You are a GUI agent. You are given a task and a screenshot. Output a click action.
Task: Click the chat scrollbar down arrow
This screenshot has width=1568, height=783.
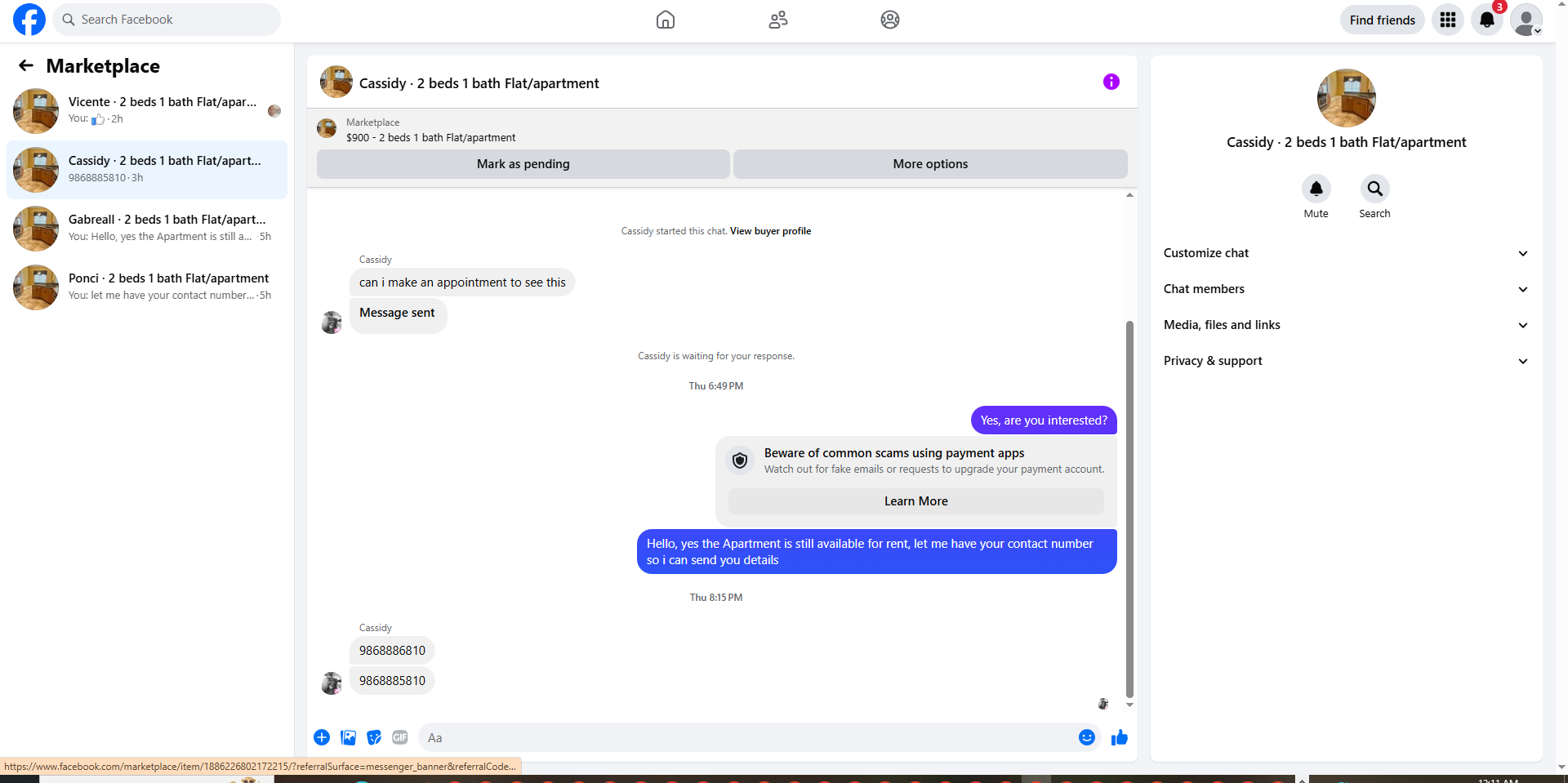coord(1129,705)
